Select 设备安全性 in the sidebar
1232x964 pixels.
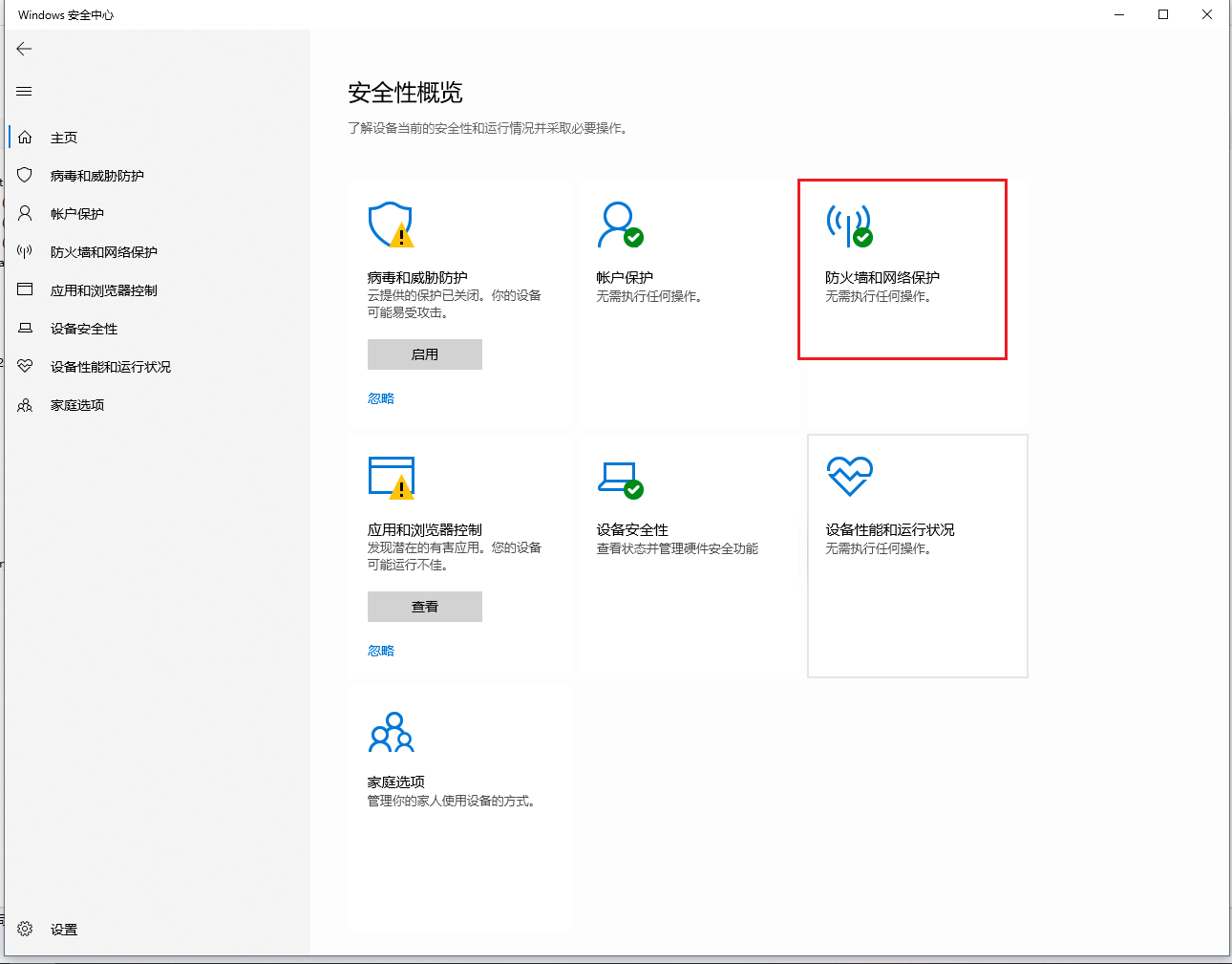(84, 329)
